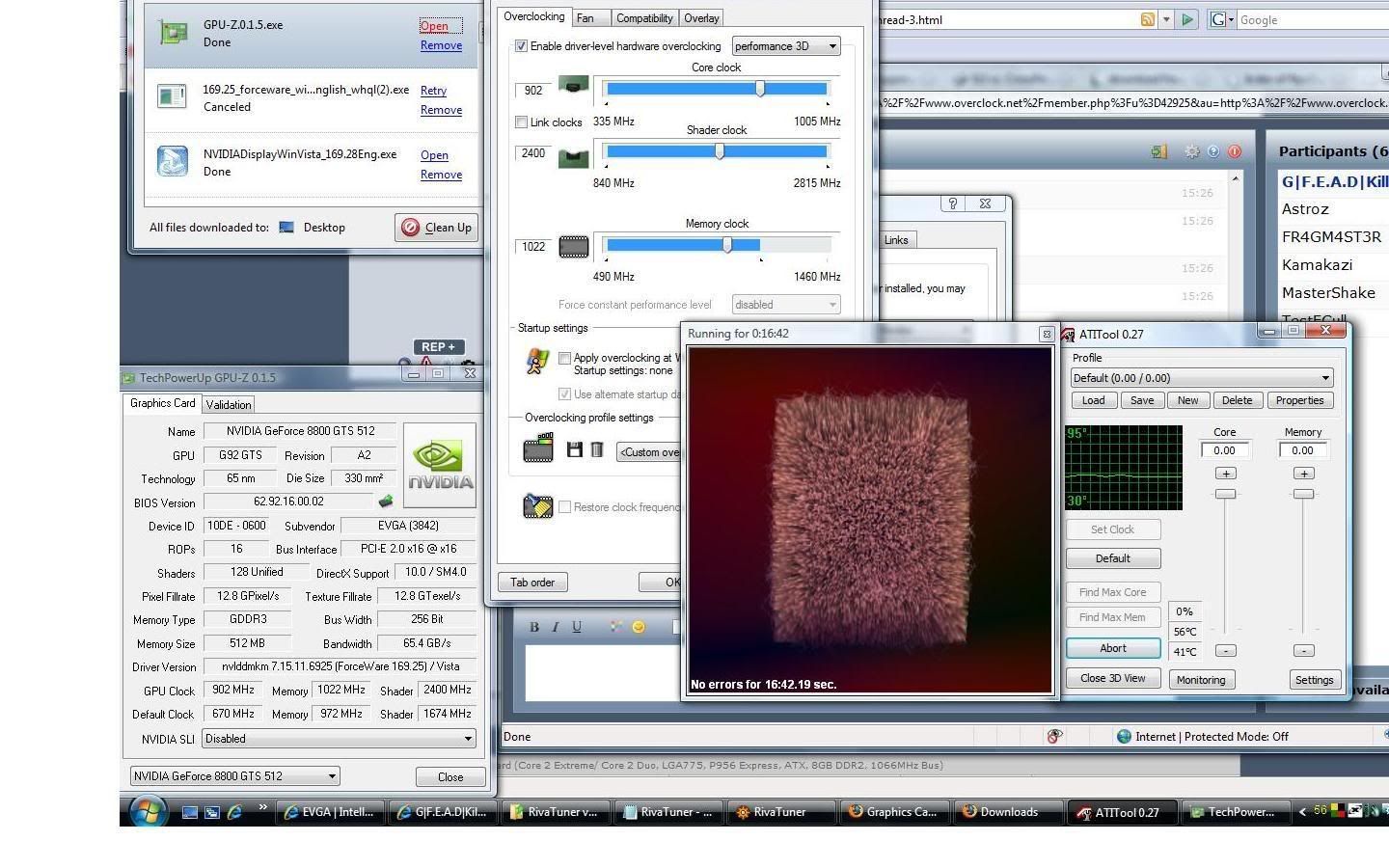Click the RSS feed icon in browser address bar
This screenshot has width=1389, height=868.
click(x=1148, y=19)
